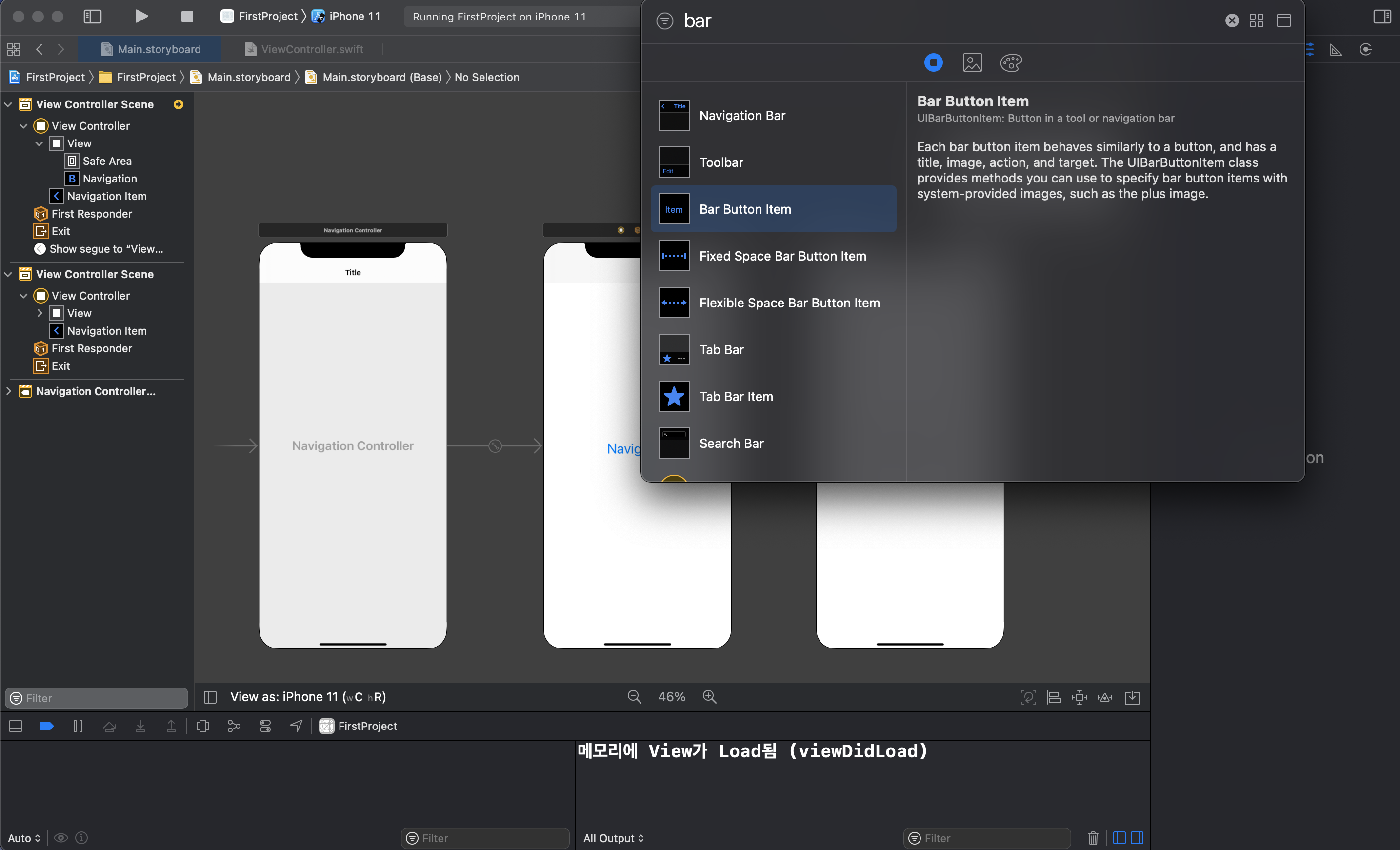This screenshot has width=1400, height=850.
Task: Stop the running FirstProject app
Action: (187, 17)
